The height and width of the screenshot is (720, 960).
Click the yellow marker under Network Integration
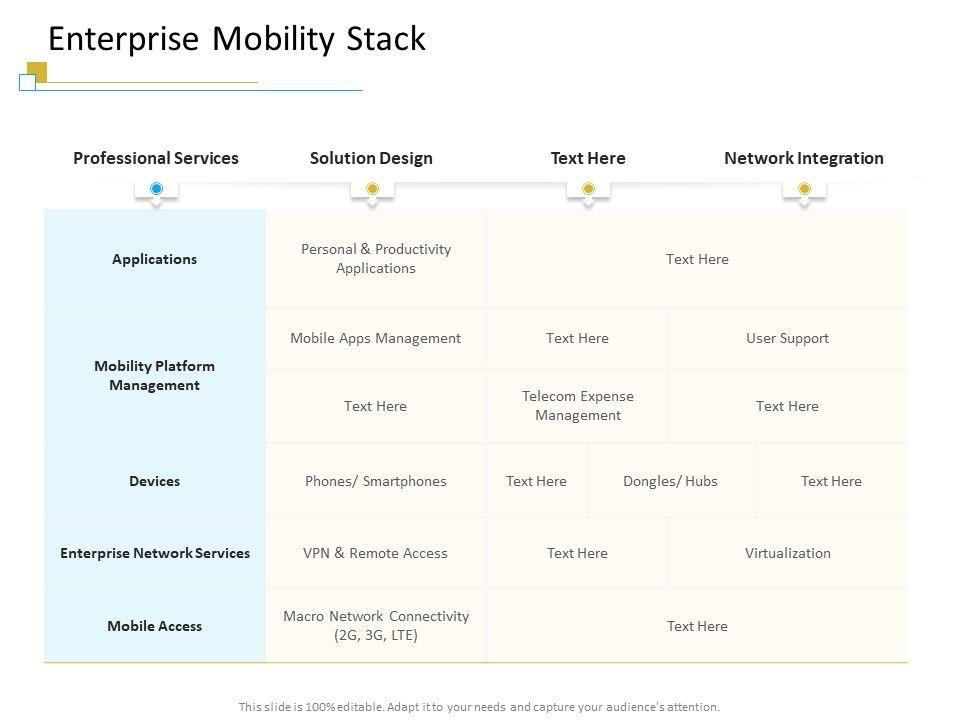click(x=804, y=189)
